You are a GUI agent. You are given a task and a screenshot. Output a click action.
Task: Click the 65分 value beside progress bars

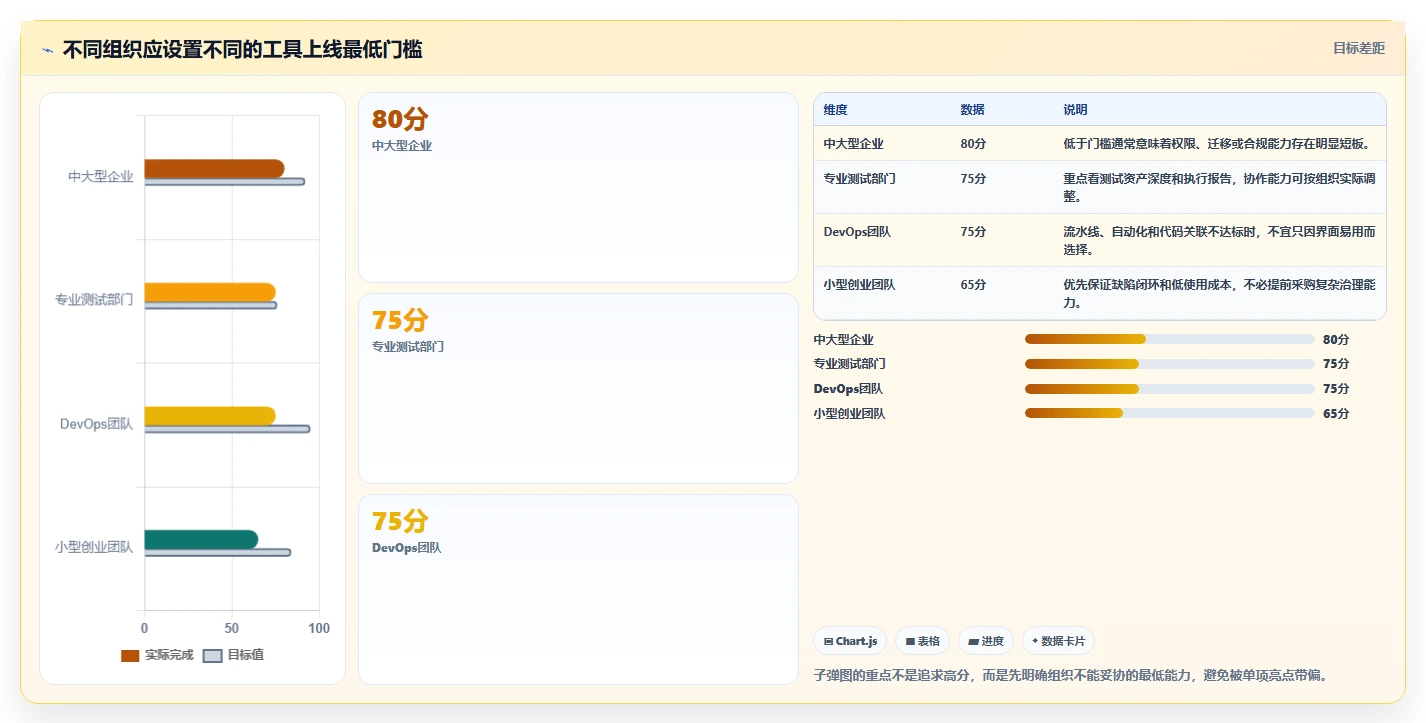[1336, 414]
